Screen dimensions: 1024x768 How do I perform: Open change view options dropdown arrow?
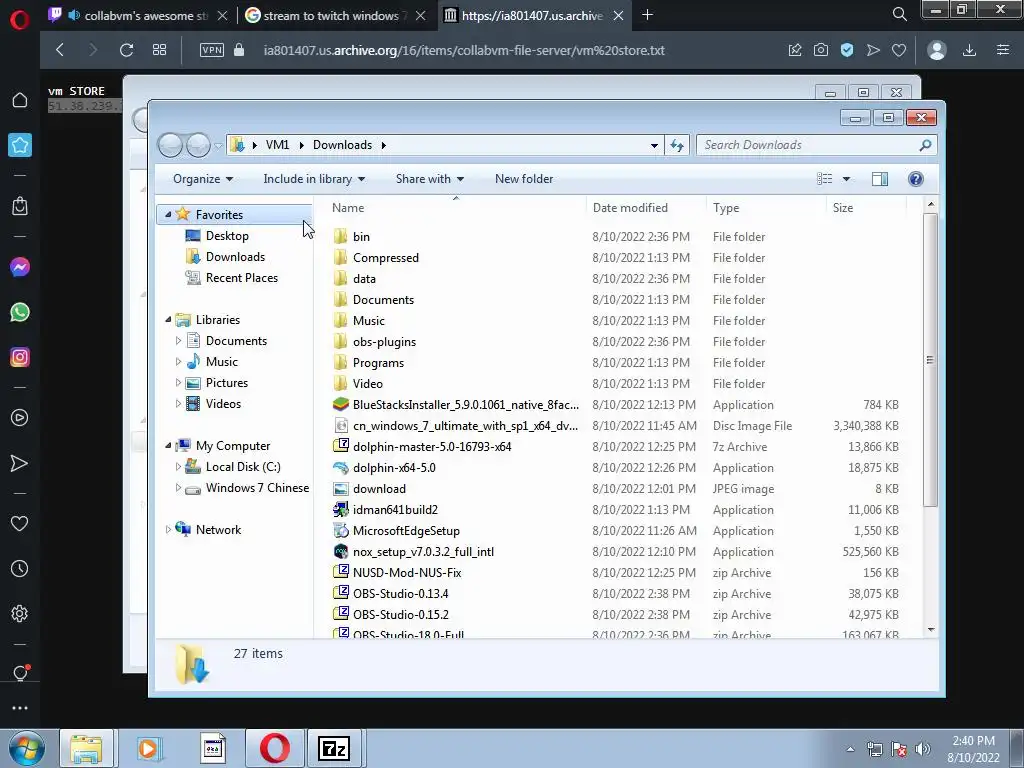(x=846, y=179)
